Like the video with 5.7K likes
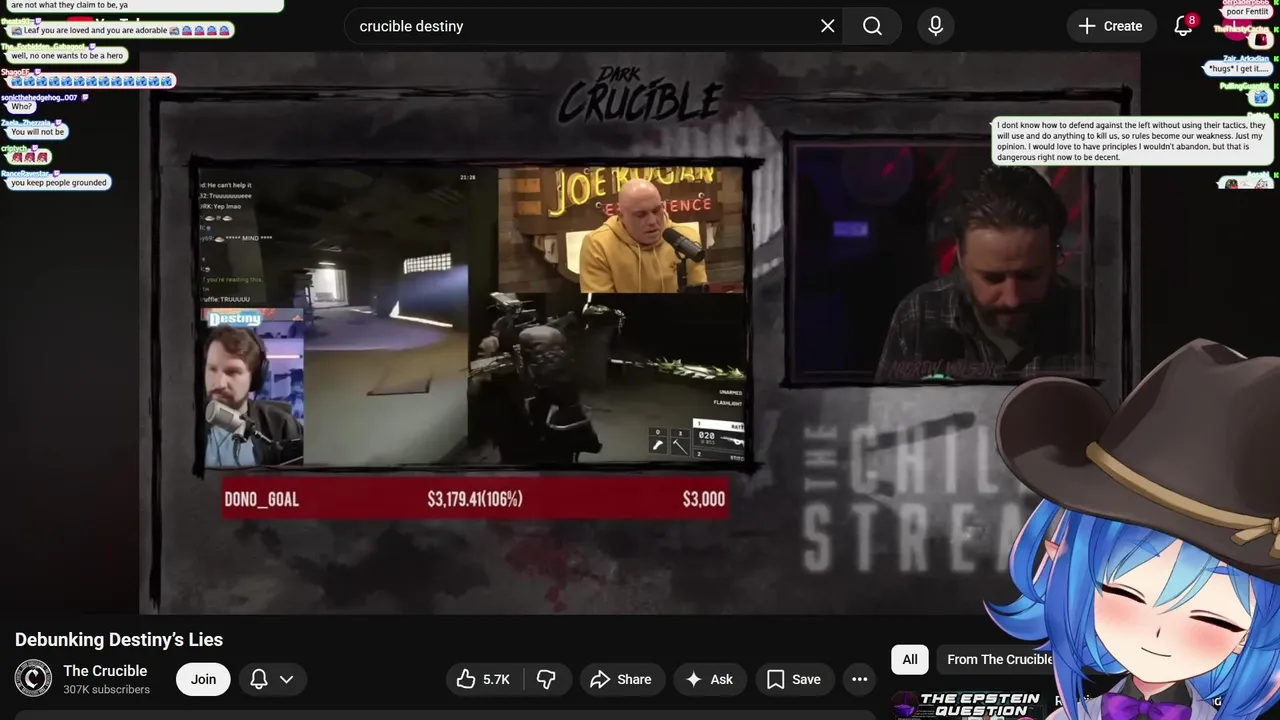1280x720 pixels. 484,679
